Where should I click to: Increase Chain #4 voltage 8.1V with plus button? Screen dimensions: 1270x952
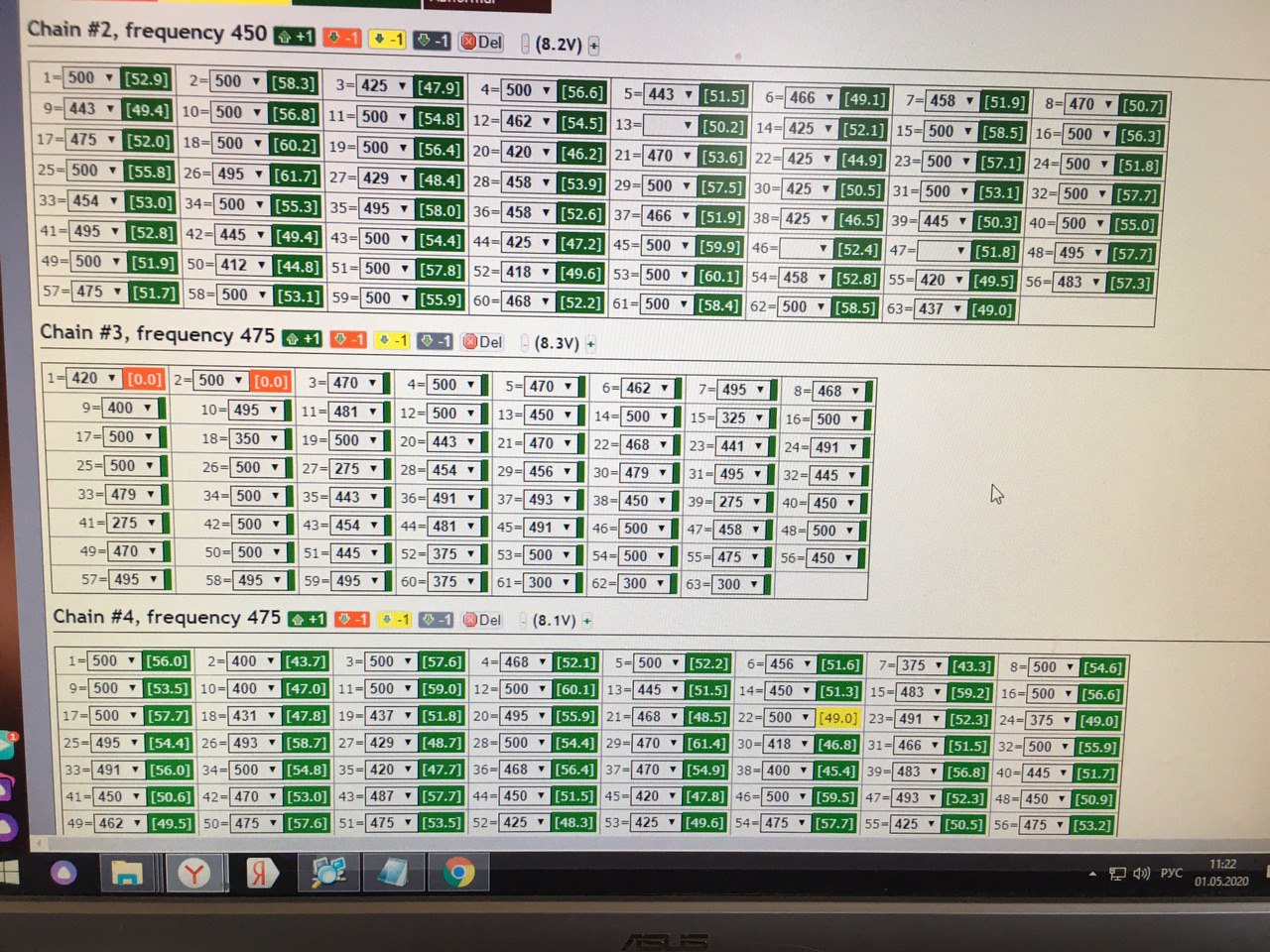click(586, 621)
